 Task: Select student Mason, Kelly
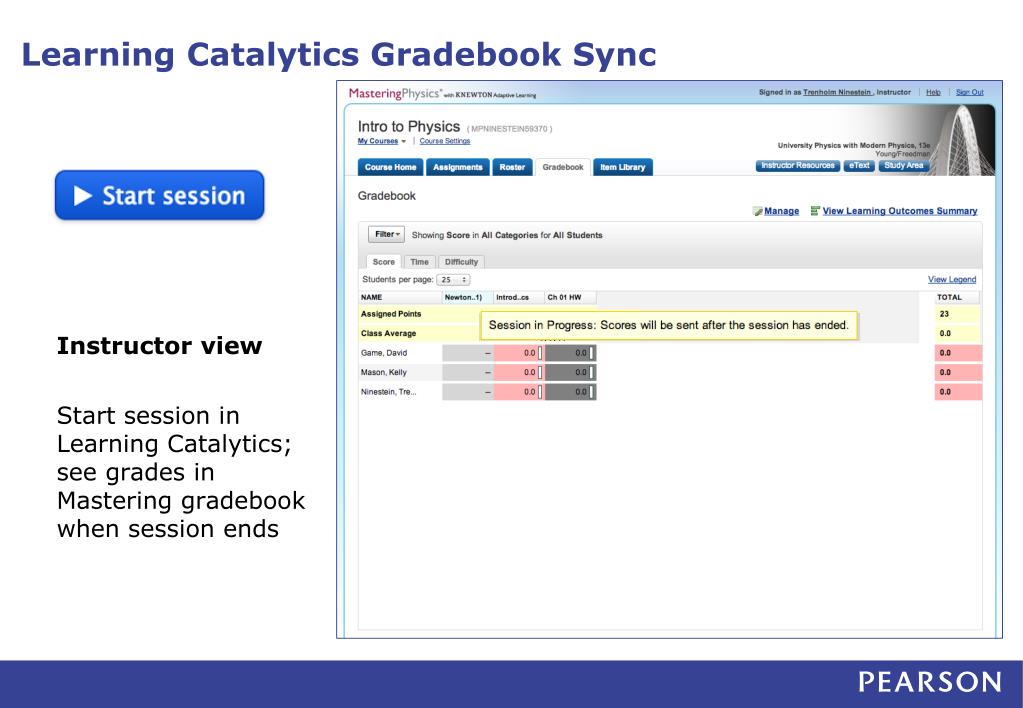[x=384, y=373]
